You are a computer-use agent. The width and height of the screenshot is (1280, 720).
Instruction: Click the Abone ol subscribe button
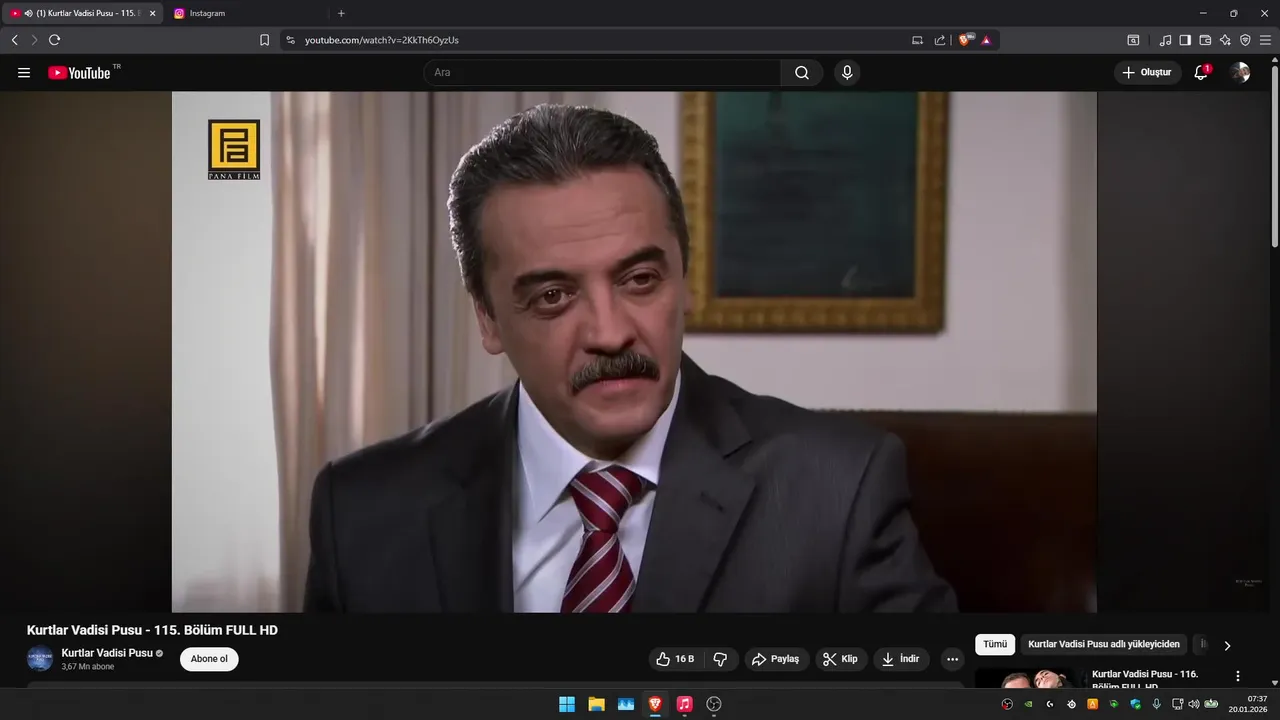pyautogui.click(x=209, y=659)
